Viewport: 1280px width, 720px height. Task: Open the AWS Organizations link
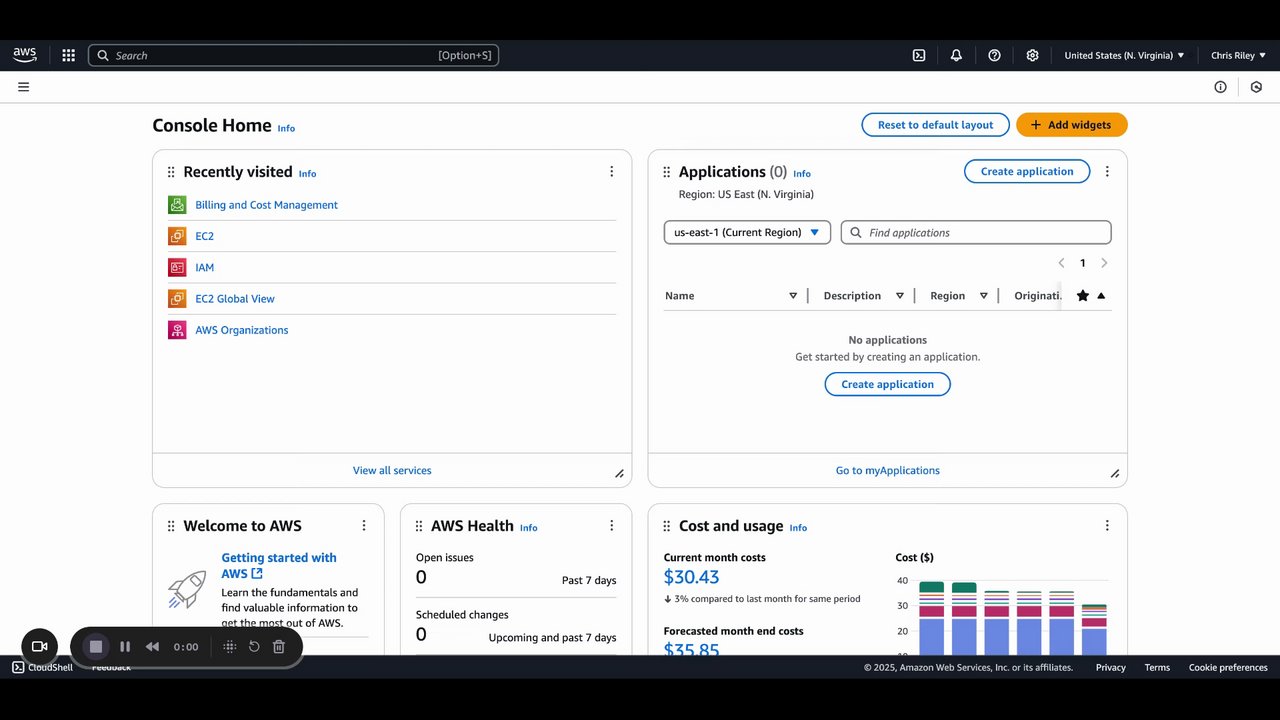tap(242, 330)
